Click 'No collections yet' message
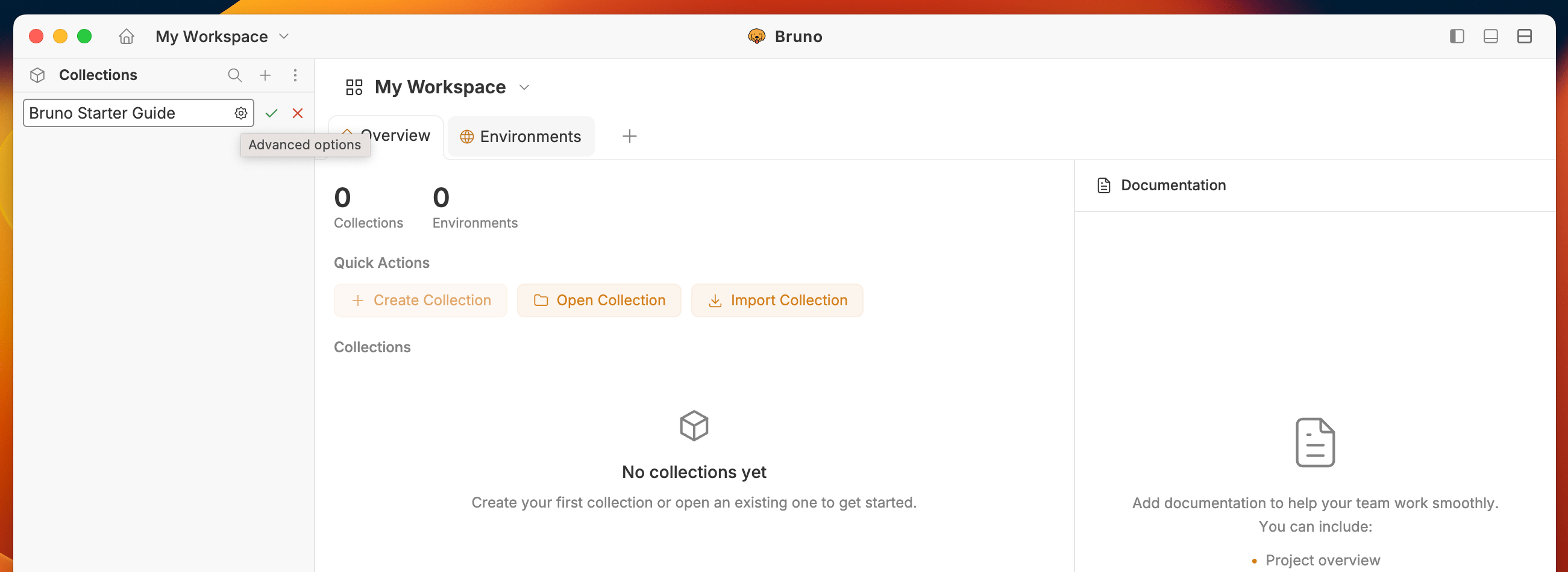 [694, 472]
